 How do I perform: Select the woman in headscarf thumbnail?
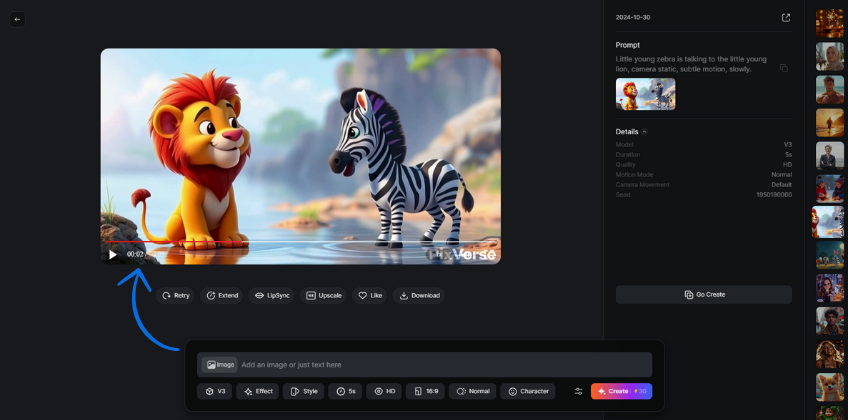tap(830, 56)
